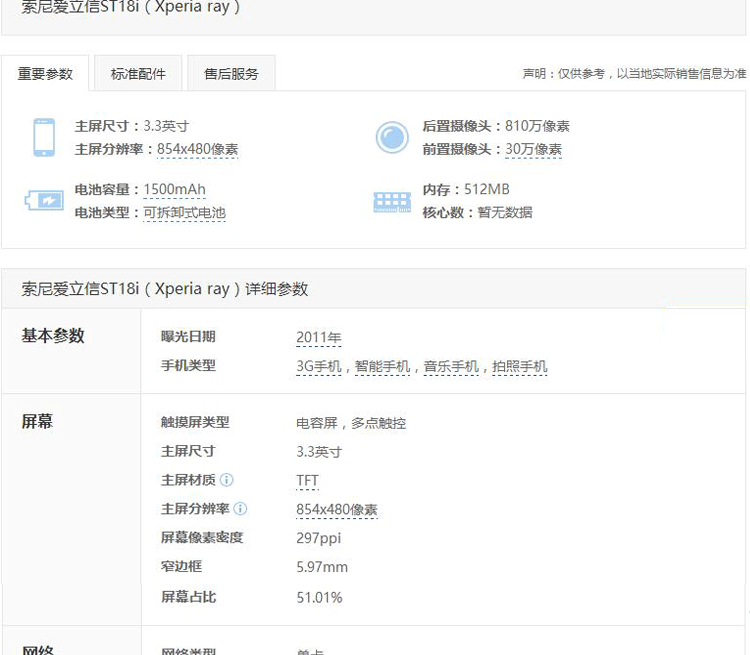
Task: Click the battery capacity icon
Action: (44, 200)
